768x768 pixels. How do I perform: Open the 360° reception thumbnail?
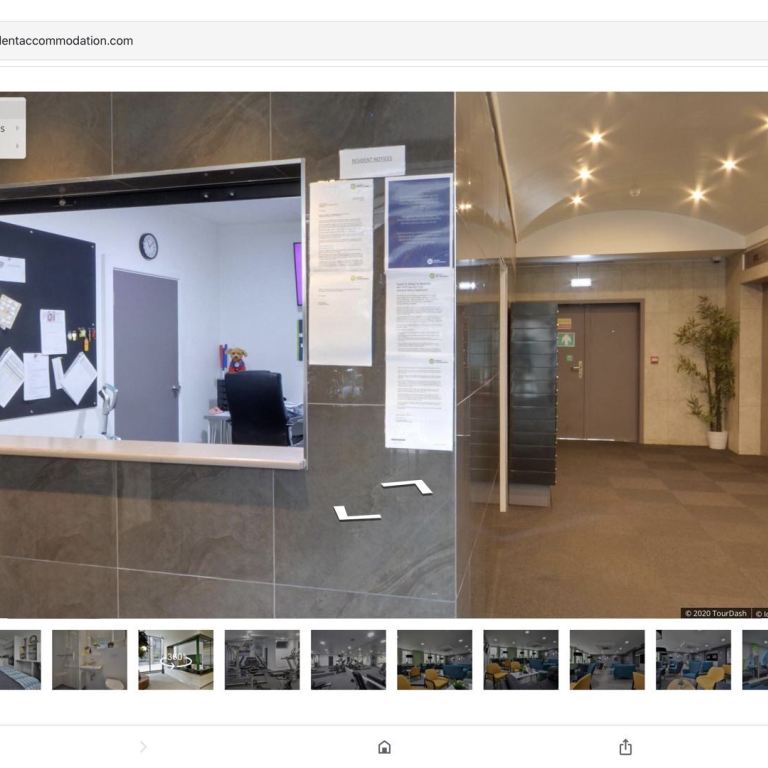[176, 660]
